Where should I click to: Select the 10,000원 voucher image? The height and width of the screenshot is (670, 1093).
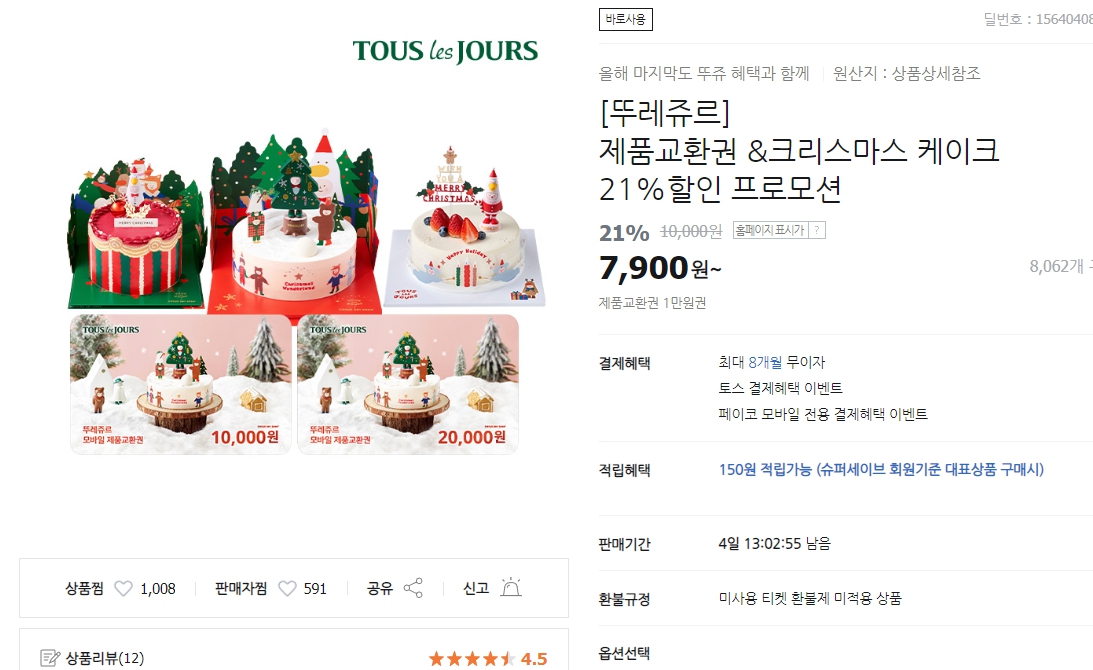pos(181,384)
